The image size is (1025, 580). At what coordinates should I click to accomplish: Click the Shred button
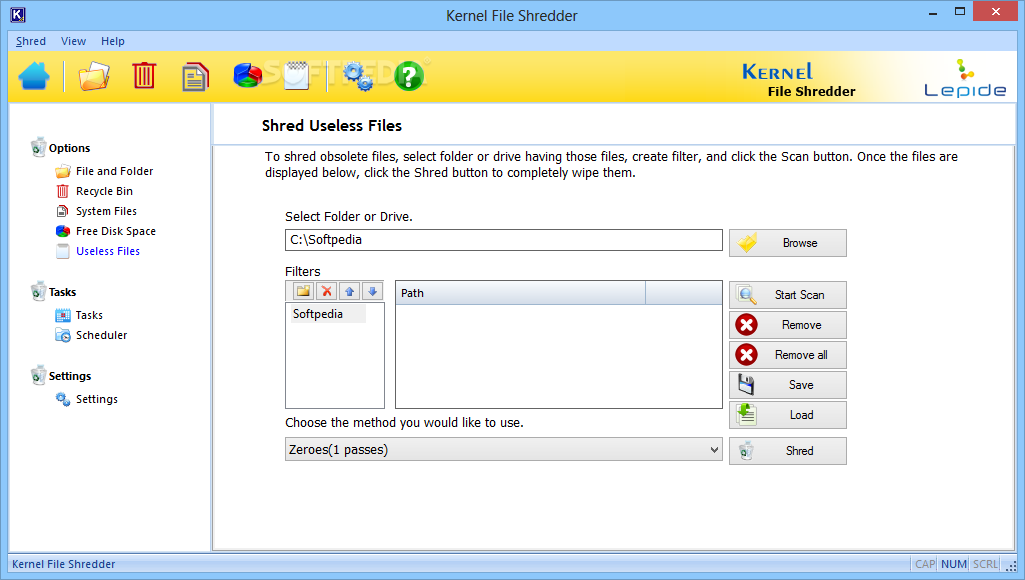pyautogui.click(x=788, y=451)
